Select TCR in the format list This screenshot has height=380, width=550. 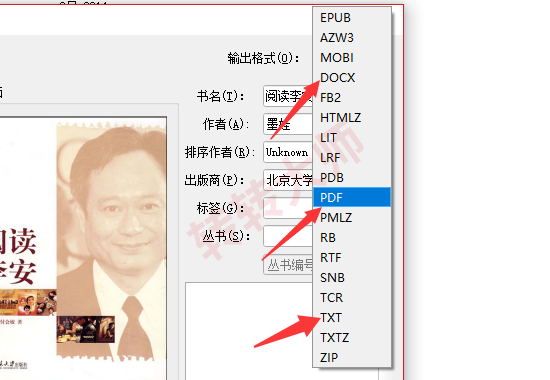pos(352,298)
